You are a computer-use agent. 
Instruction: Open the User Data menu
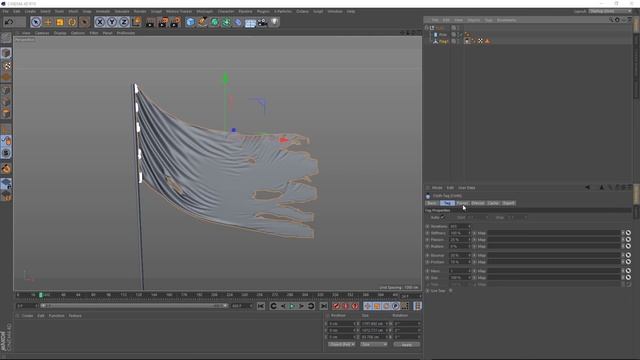(x=467, y=188)
